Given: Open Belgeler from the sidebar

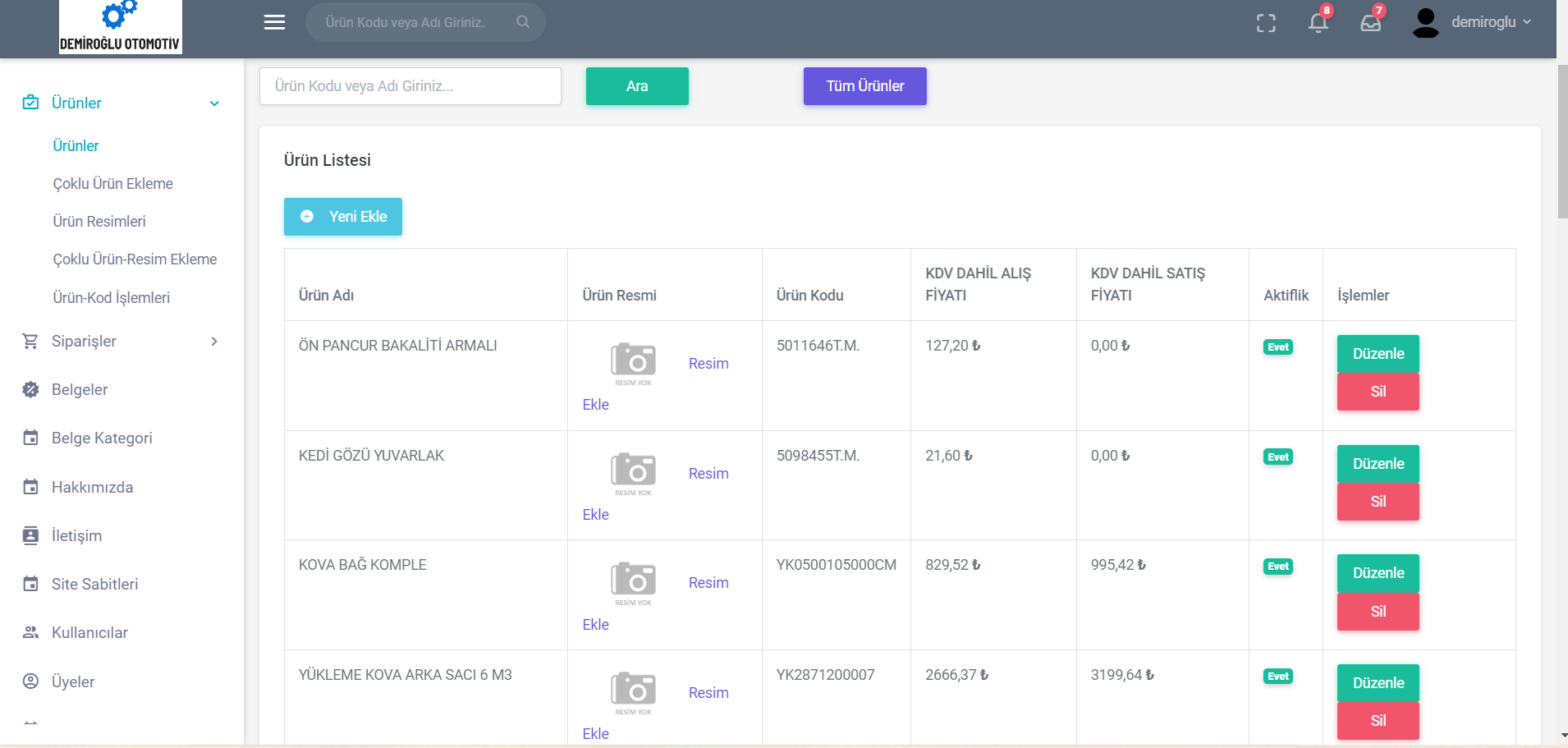Looking at the screenshot, I should click(80, 390).
